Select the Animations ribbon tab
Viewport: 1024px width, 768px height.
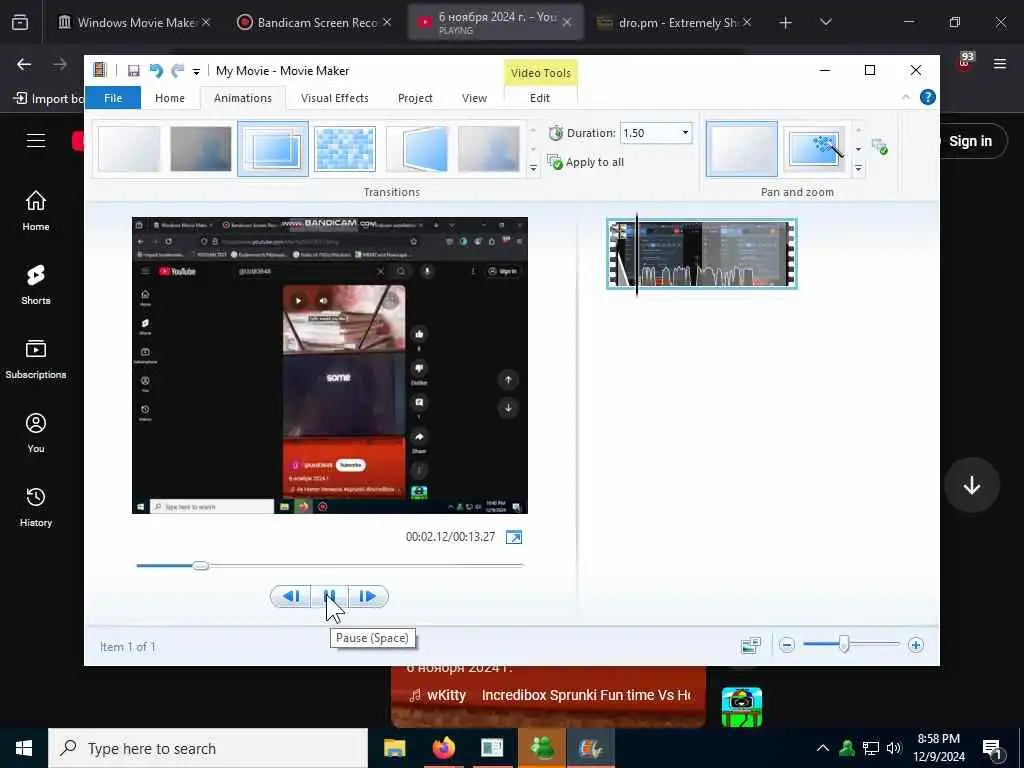[243, 98]
